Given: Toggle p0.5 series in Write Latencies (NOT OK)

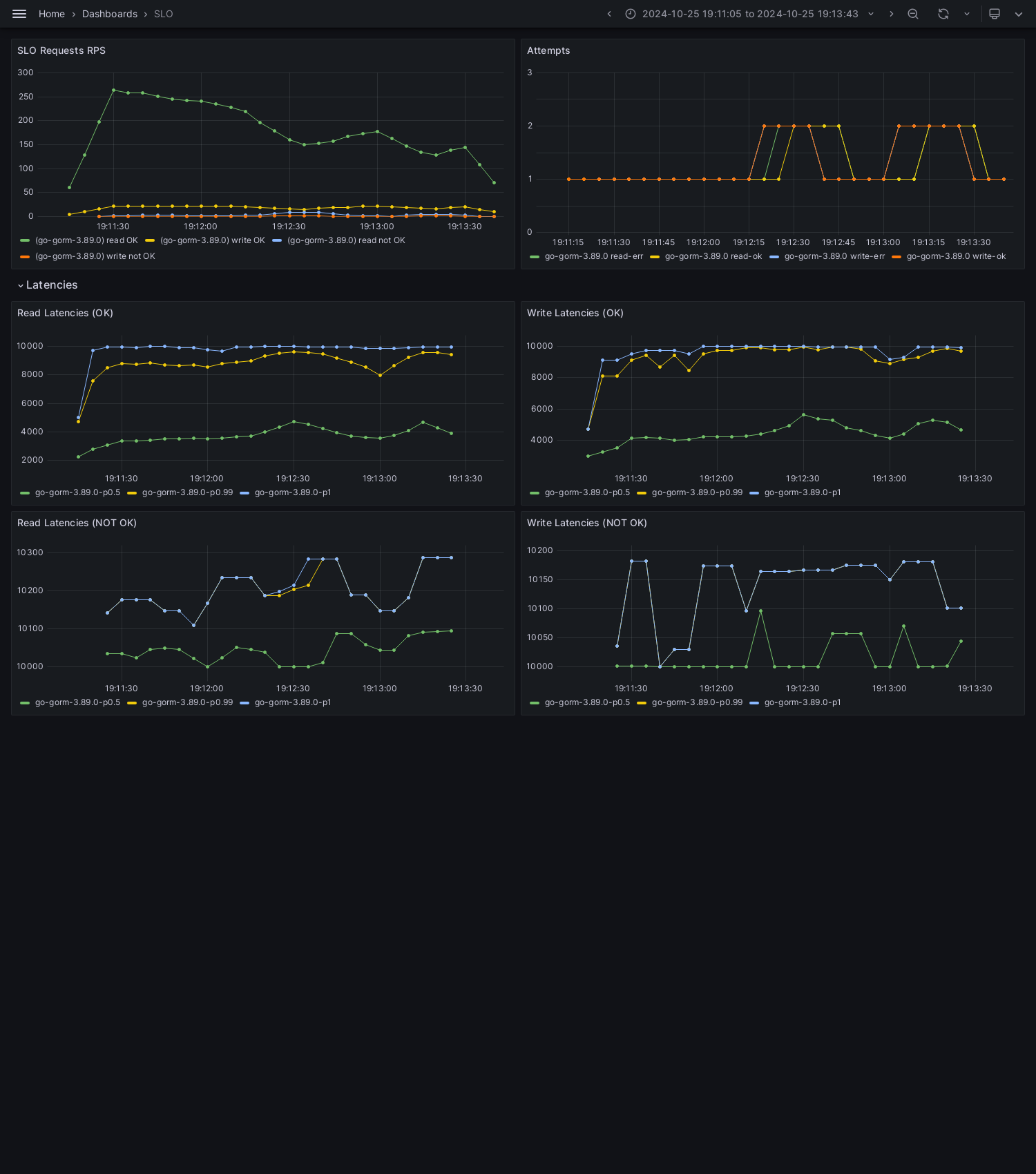Looking at the screenshot, I should (587, 702).
